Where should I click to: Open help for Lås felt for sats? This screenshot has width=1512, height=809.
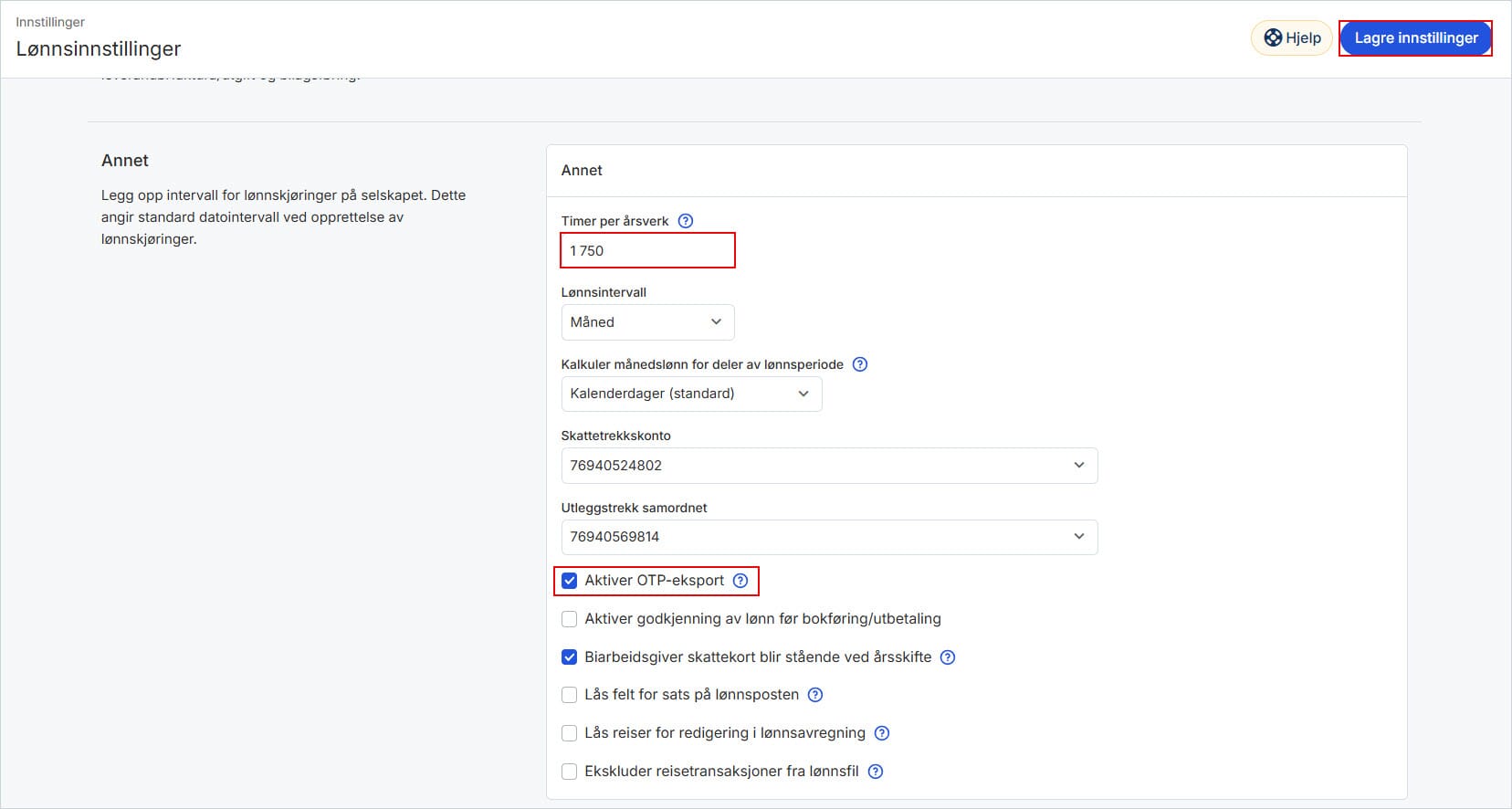point(815,695)
